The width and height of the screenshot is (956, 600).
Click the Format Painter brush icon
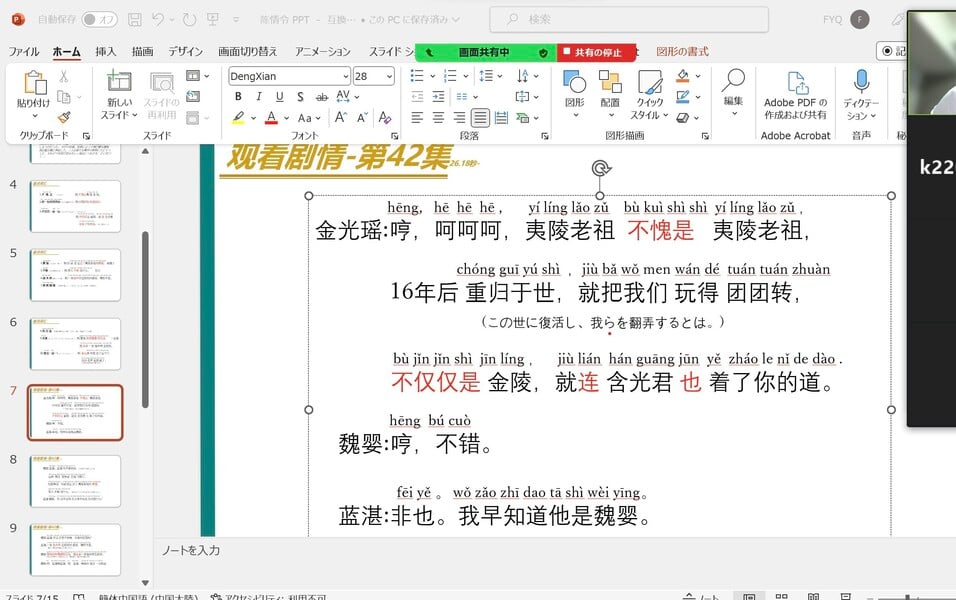64,117
